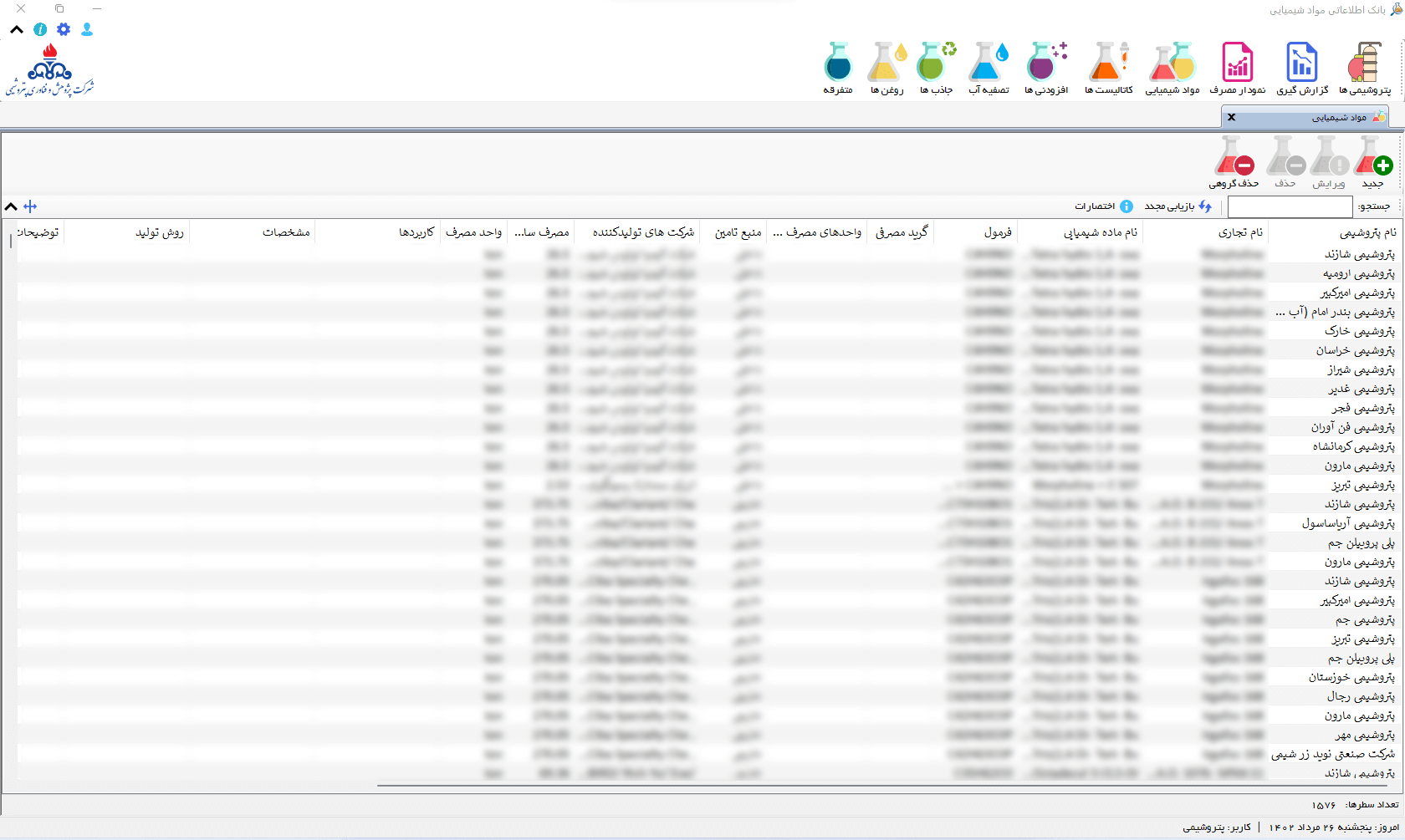Open the روغن ها category icon

coord(886,68)
